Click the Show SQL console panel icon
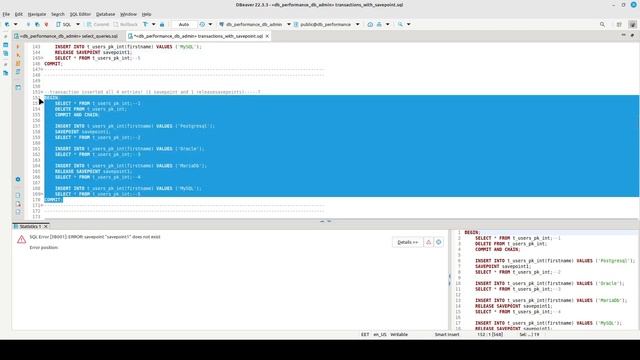Image resolution: width=640 pixels, height=360 pixels. click(x=18, y=87)
